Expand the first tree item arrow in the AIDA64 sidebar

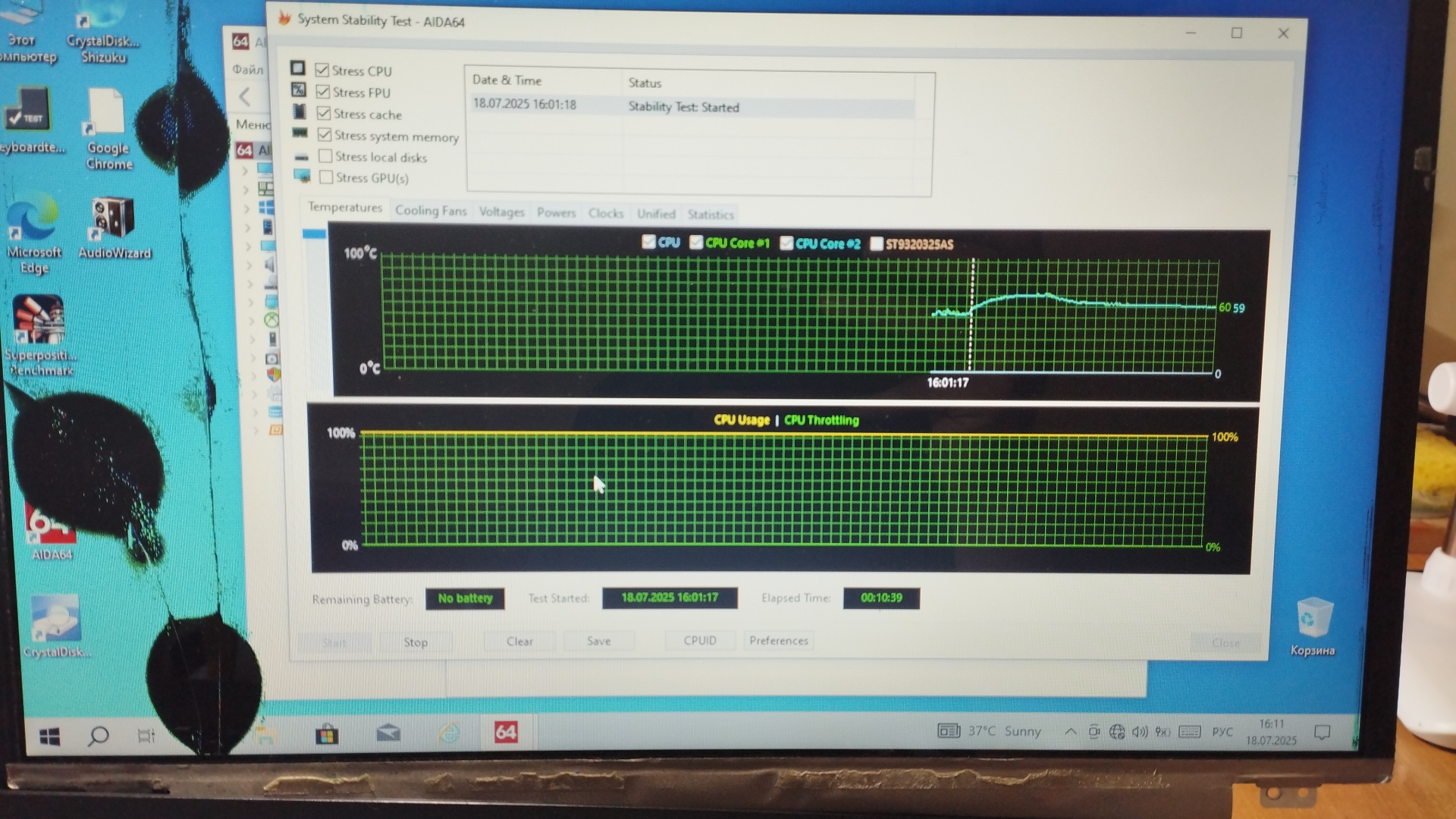pos(245,171)
